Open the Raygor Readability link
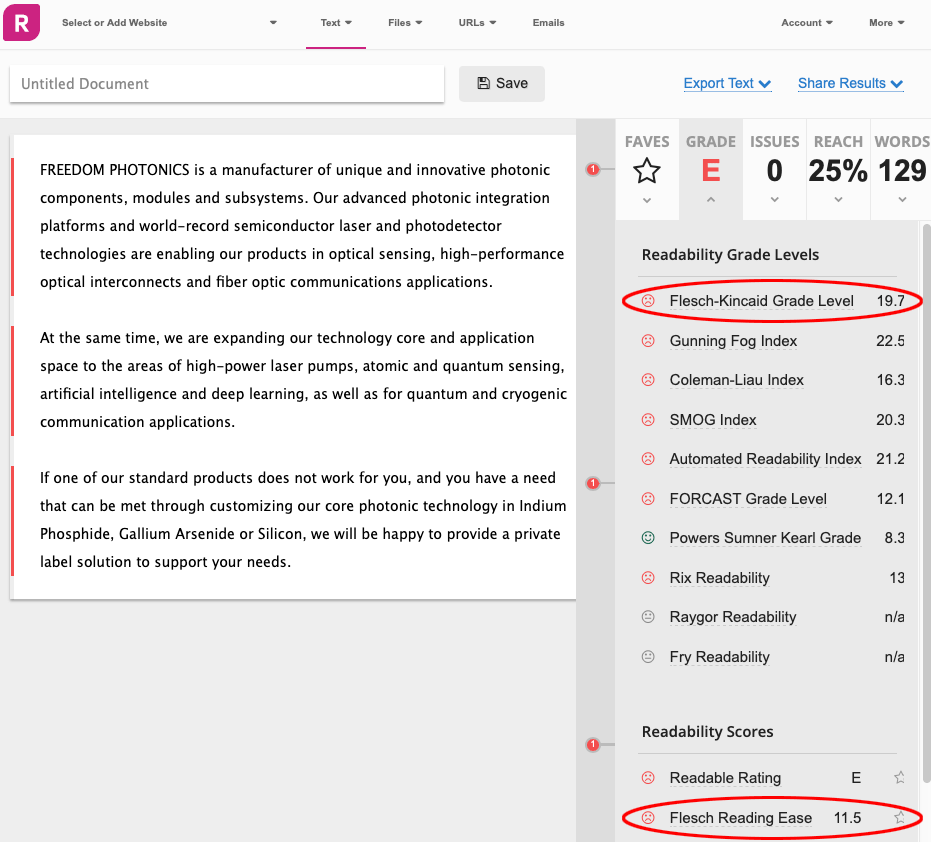 (x=733, y=618)
